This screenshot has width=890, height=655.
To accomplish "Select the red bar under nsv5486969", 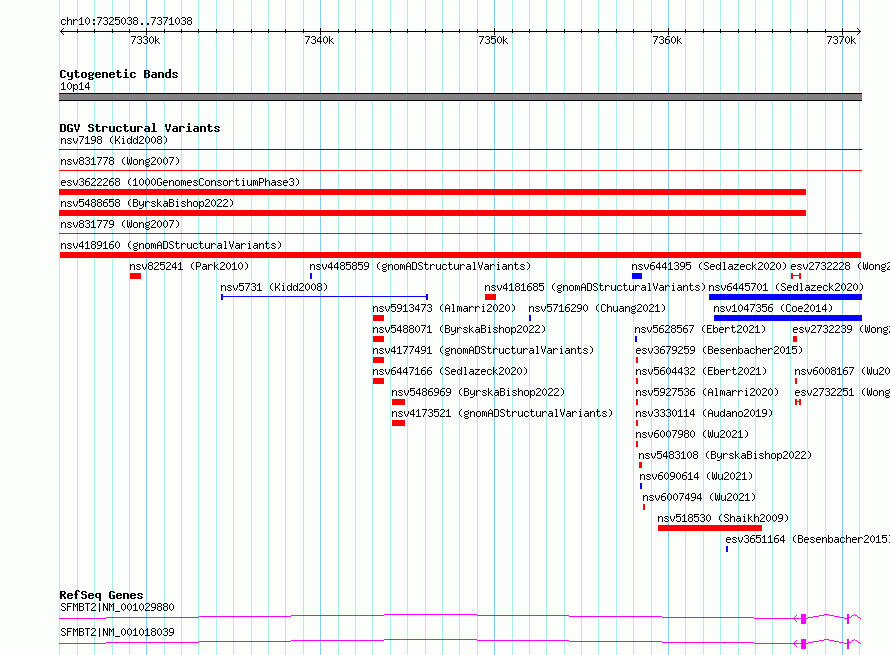I will pos(398,402).
